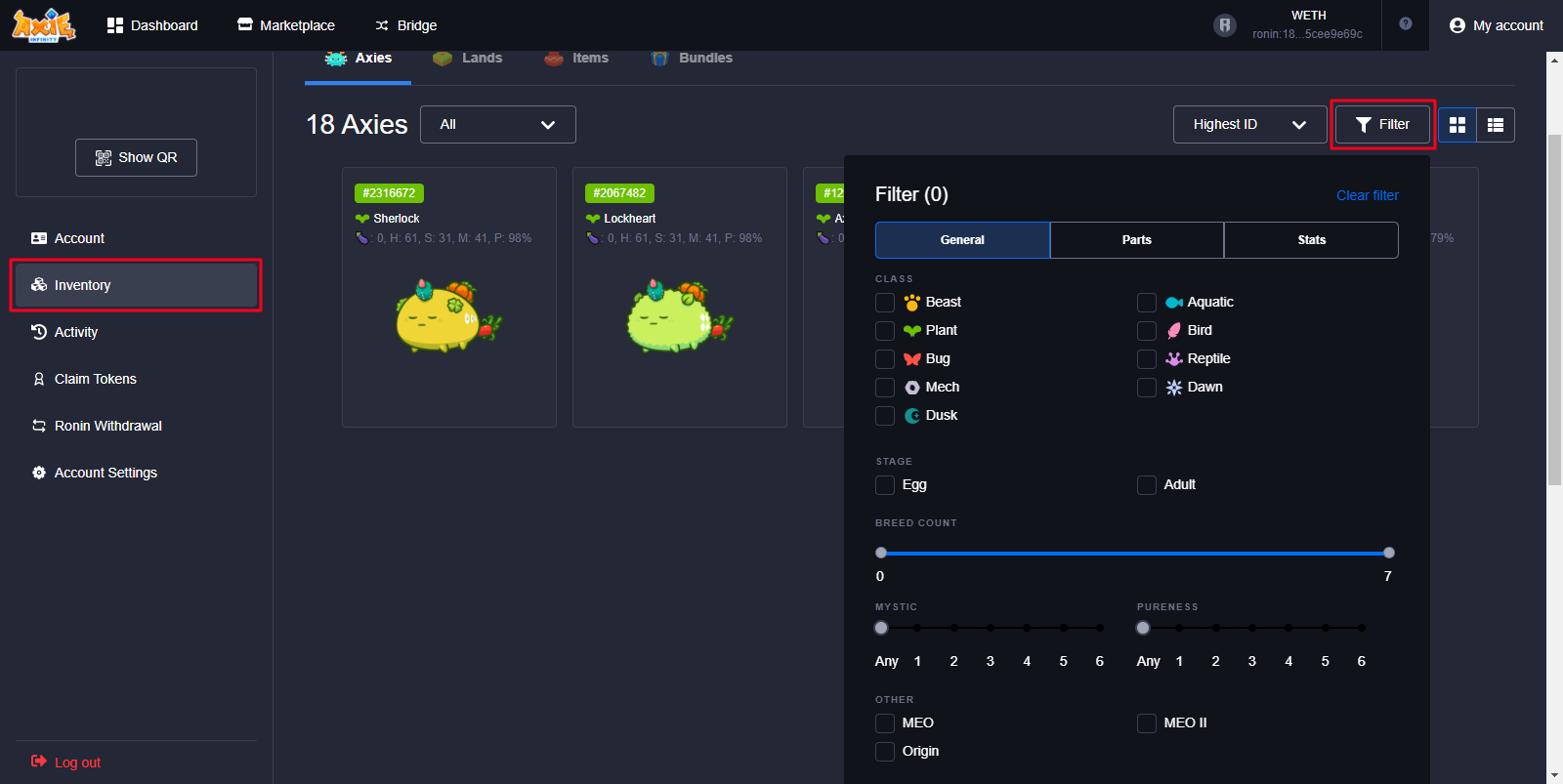1563x784 pixels.
Task: Check the Dawn class checkbox
Action: tap(1147, 388)
